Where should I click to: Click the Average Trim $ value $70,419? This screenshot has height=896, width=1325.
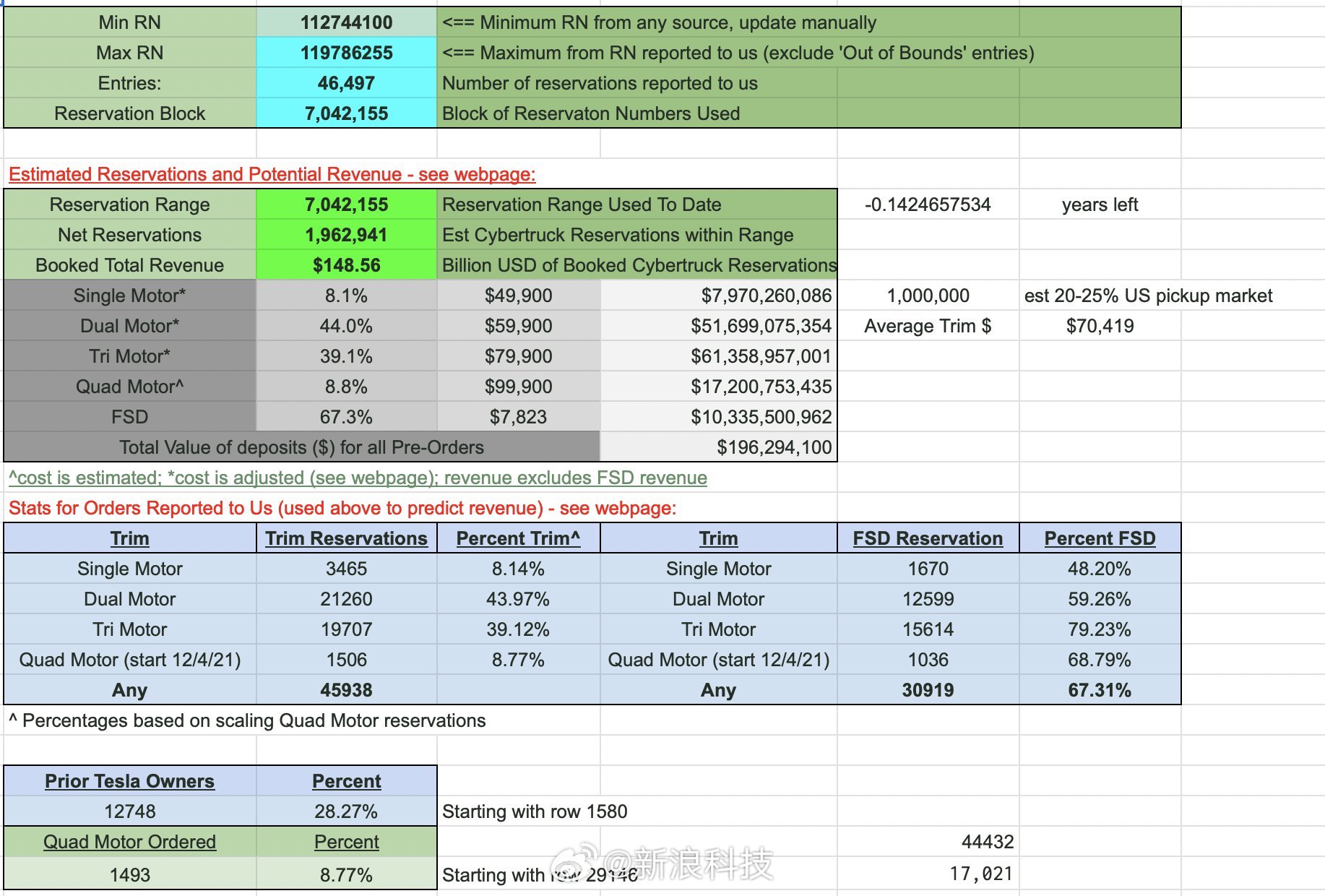[1100, 326]
